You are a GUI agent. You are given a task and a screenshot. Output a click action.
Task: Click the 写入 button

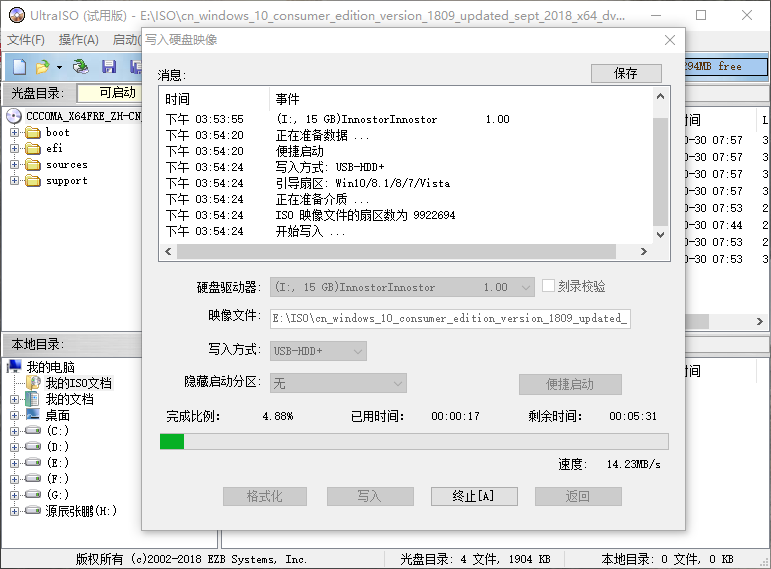point(370,496)
